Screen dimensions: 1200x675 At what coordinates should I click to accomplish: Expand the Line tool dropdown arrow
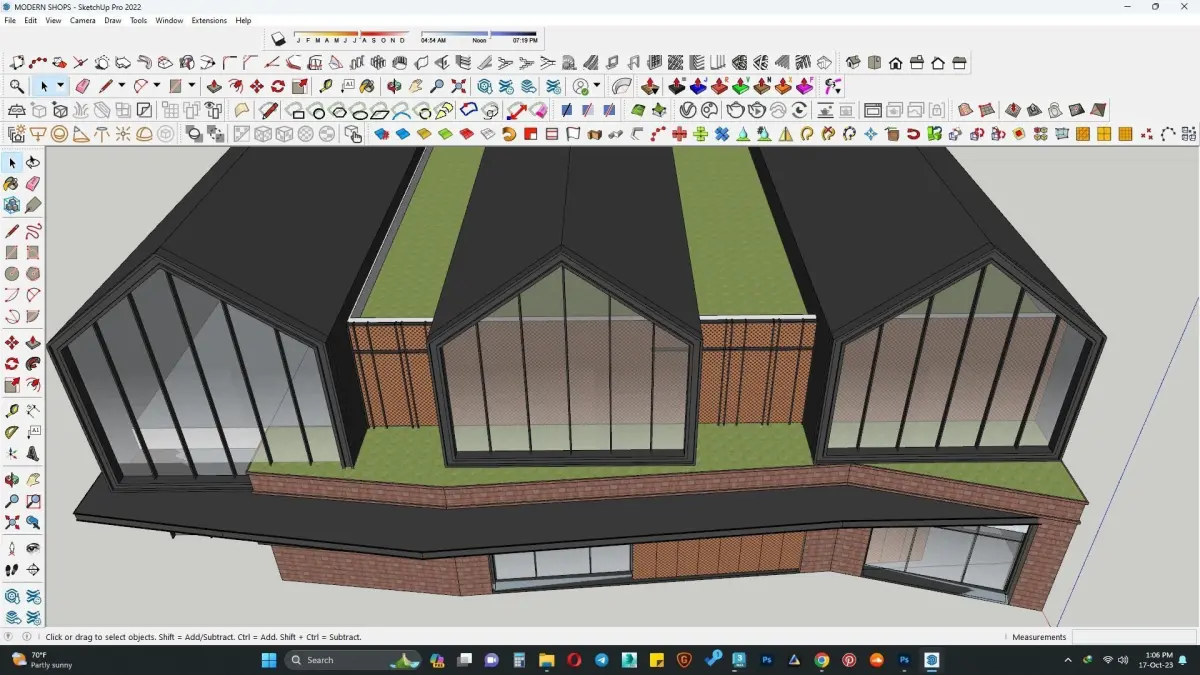[121, 87]
